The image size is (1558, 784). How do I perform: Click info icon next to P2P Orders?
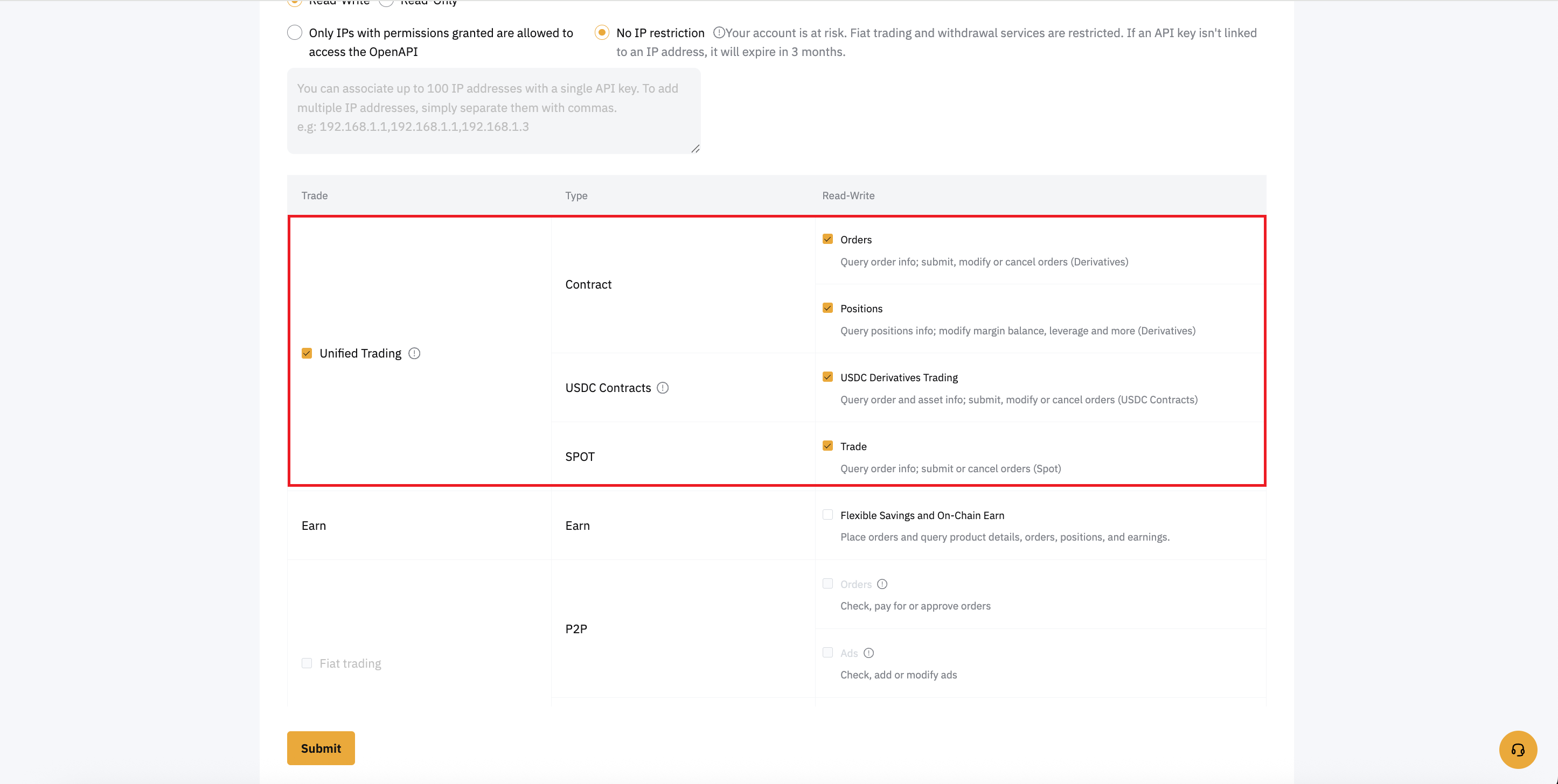pyautogui.click(x=882, y=584)
